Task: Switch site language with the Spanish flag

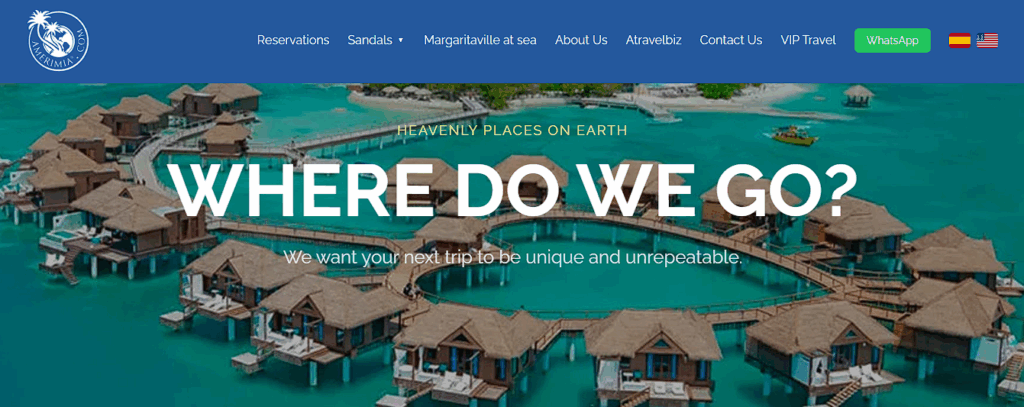Action: 959,41
